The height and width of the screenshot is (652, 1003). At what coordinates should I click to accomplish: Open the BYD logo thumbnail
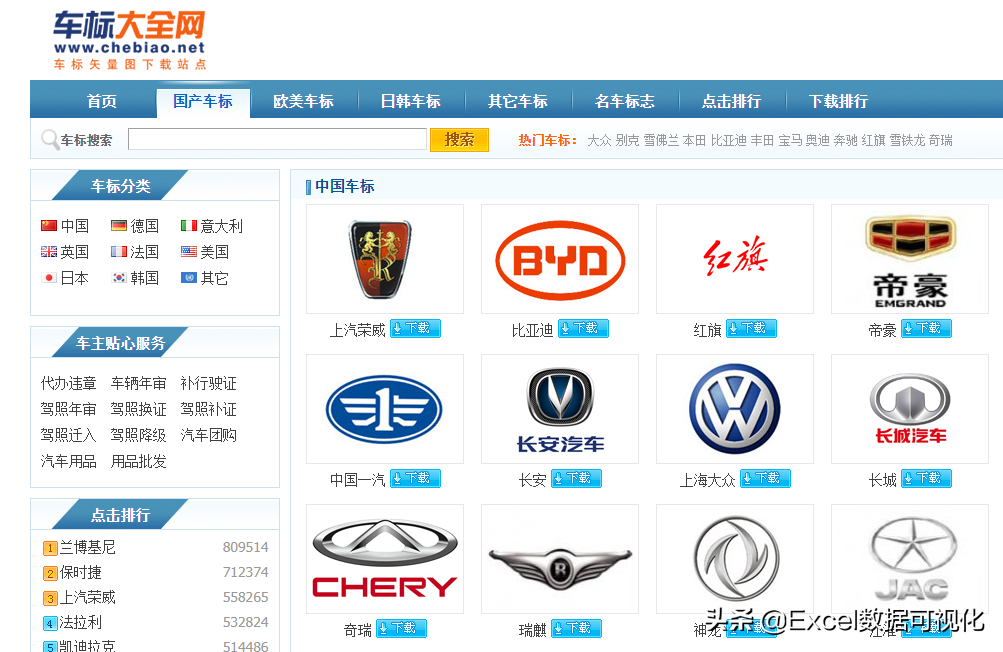click(x=560, y=259)
